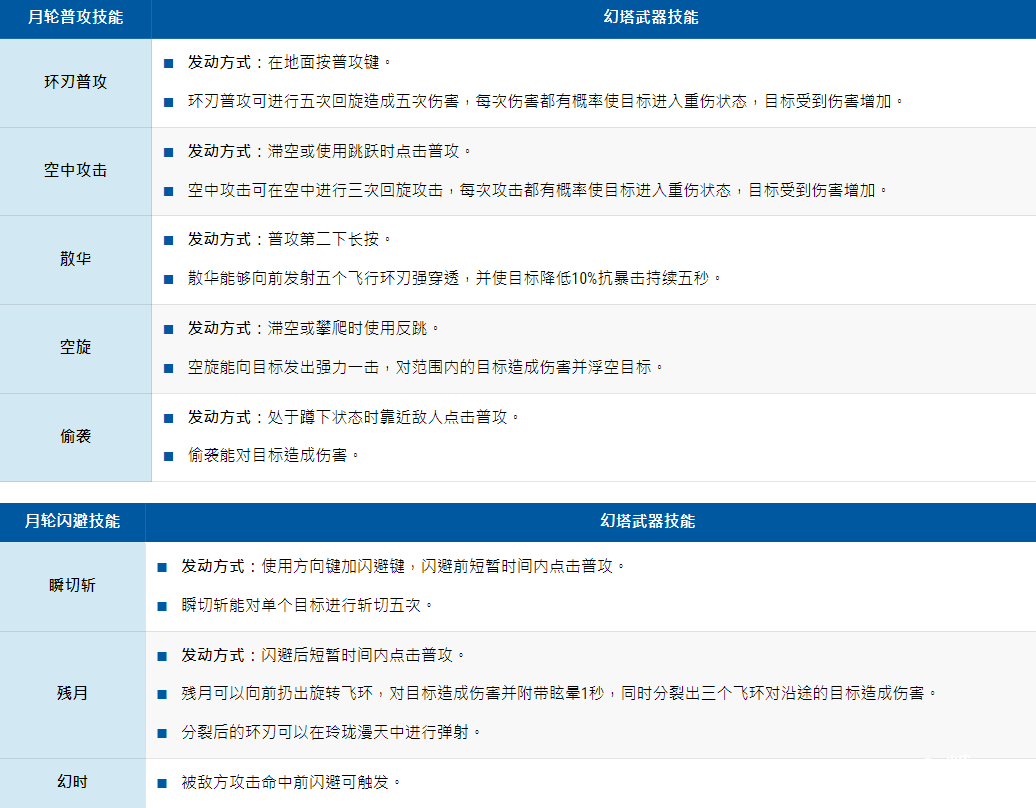This screenshot has width=1036, height=808.
Task: Select the 环刃普攻 skill name cell
Action: click(75, 83)
